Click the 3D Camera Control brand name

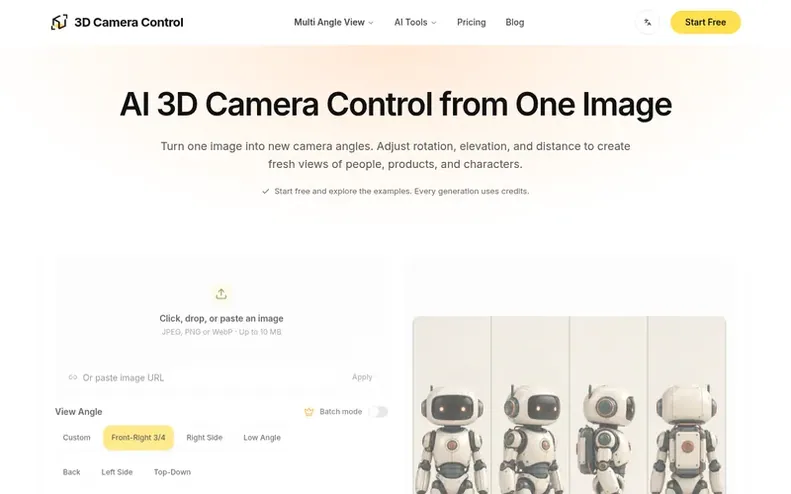click(x=129, y=22)
